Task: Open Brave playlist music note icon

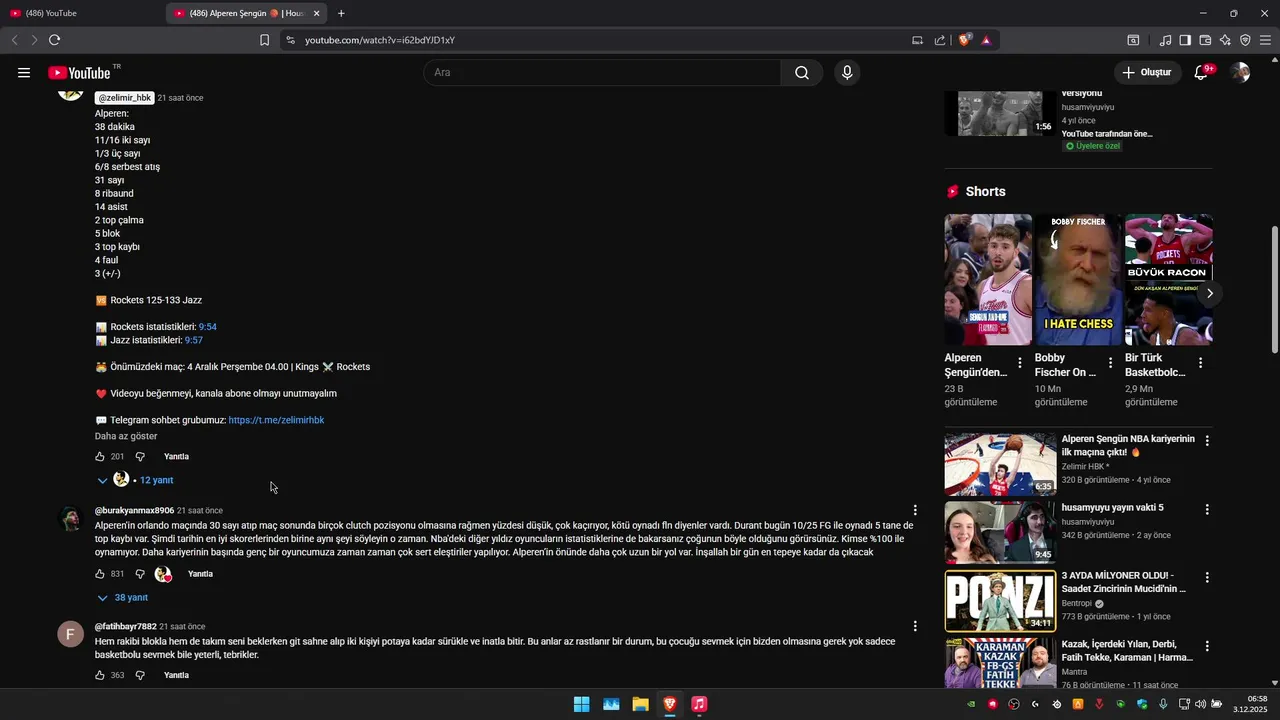Action: point(1165,40)
